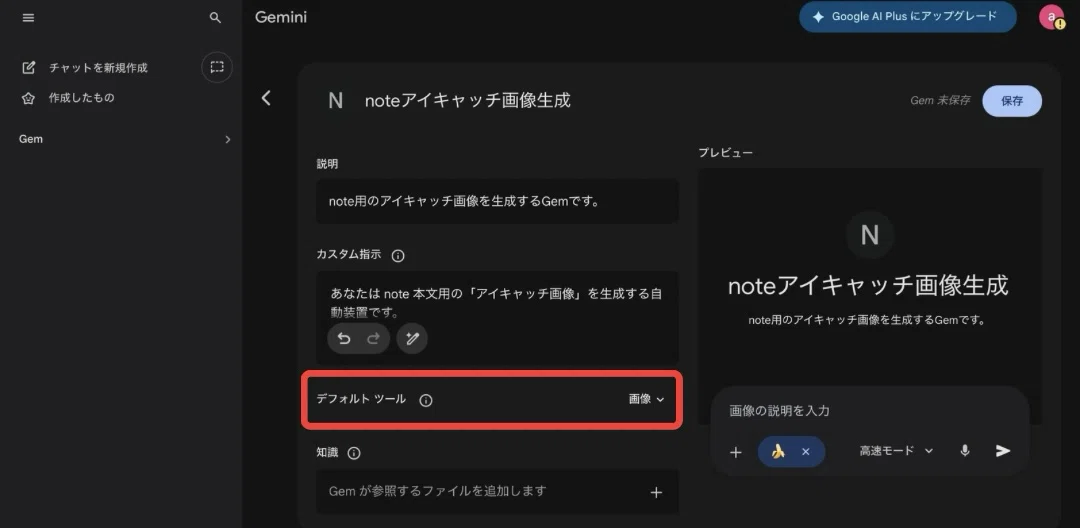Click the search magnifier icon
This screenshot has height=528, width=1080.
click(x=216, y=18)
